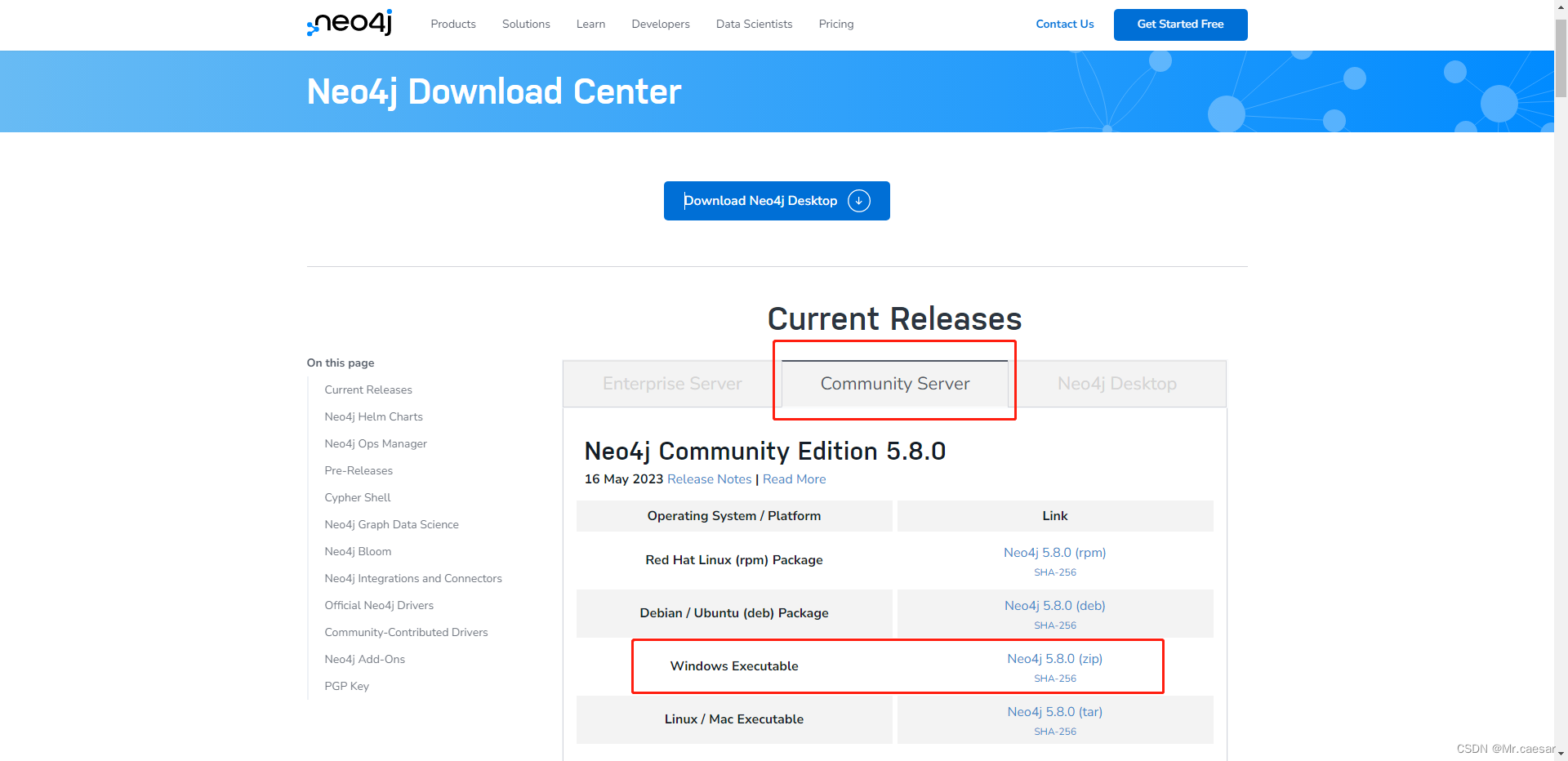Click the 'Link' column header
Screen dimensions: 1568x761
(1055, 516)
